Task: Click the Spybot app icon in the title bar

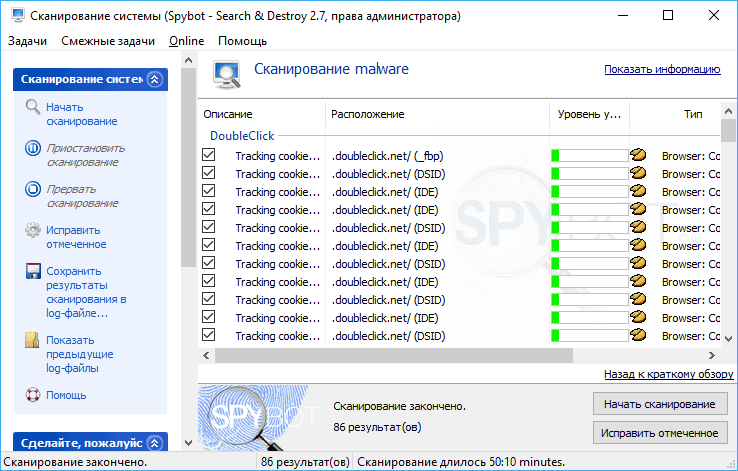Action: tap(18, 15)
